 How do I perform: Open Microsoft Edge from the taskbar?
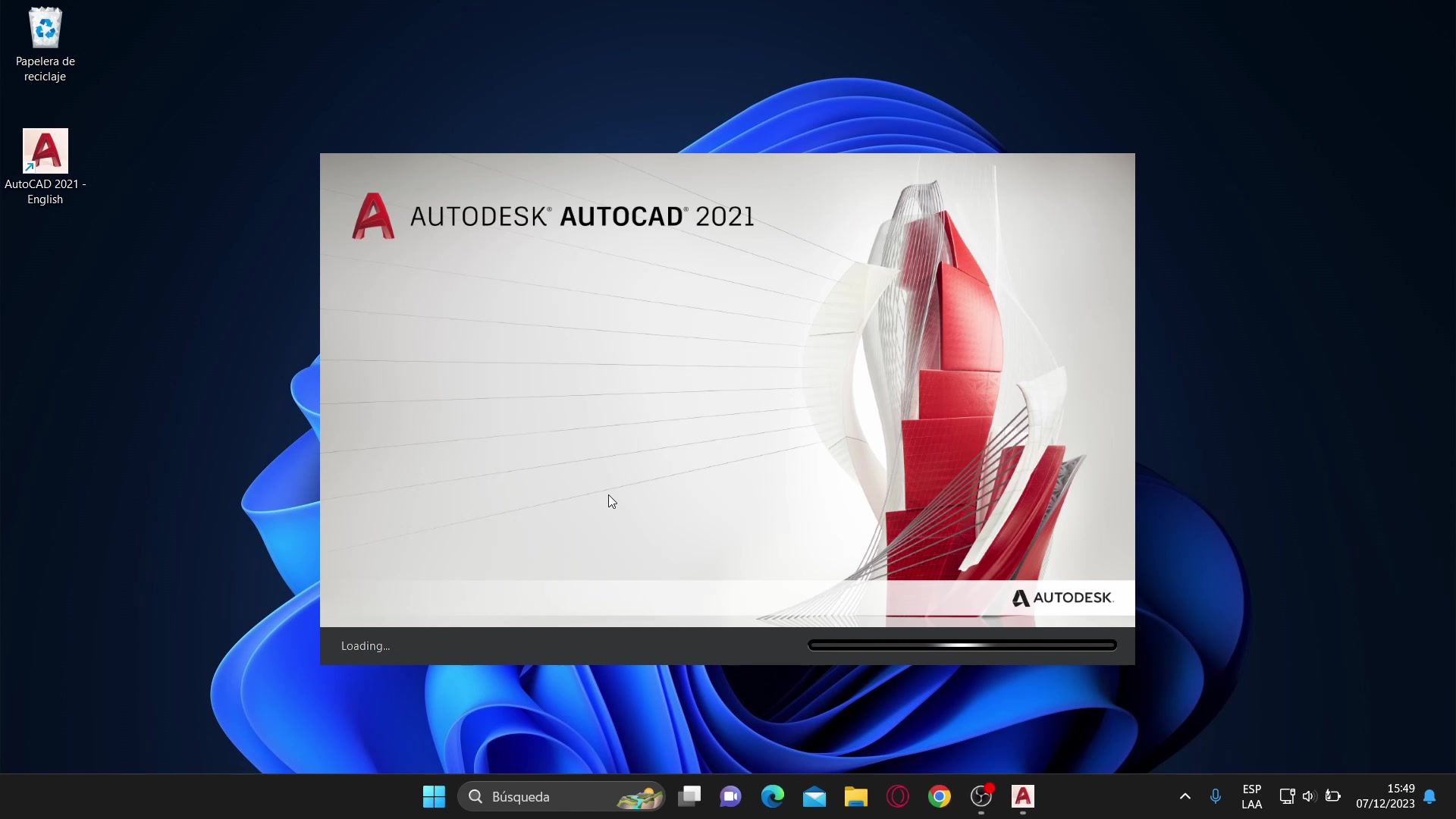click(x=773, y=796)
